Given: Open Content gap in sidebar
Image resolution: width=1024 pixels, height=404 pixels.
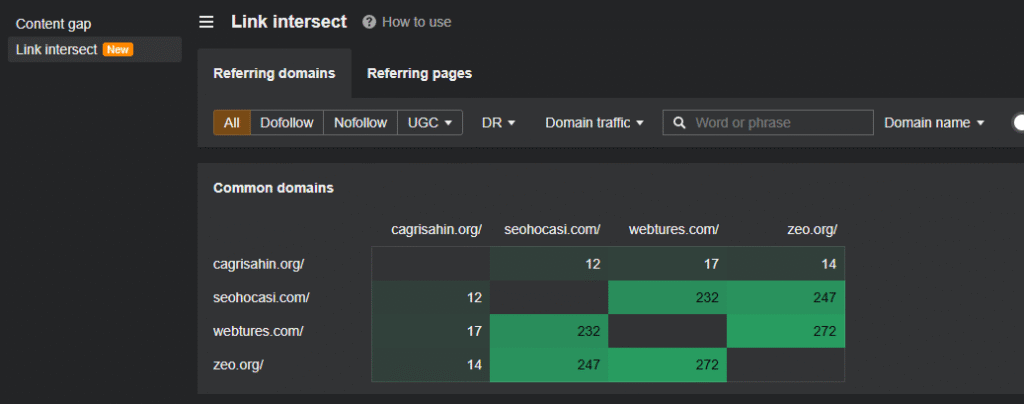Looking at the screenshot, I should click(54, 24).
